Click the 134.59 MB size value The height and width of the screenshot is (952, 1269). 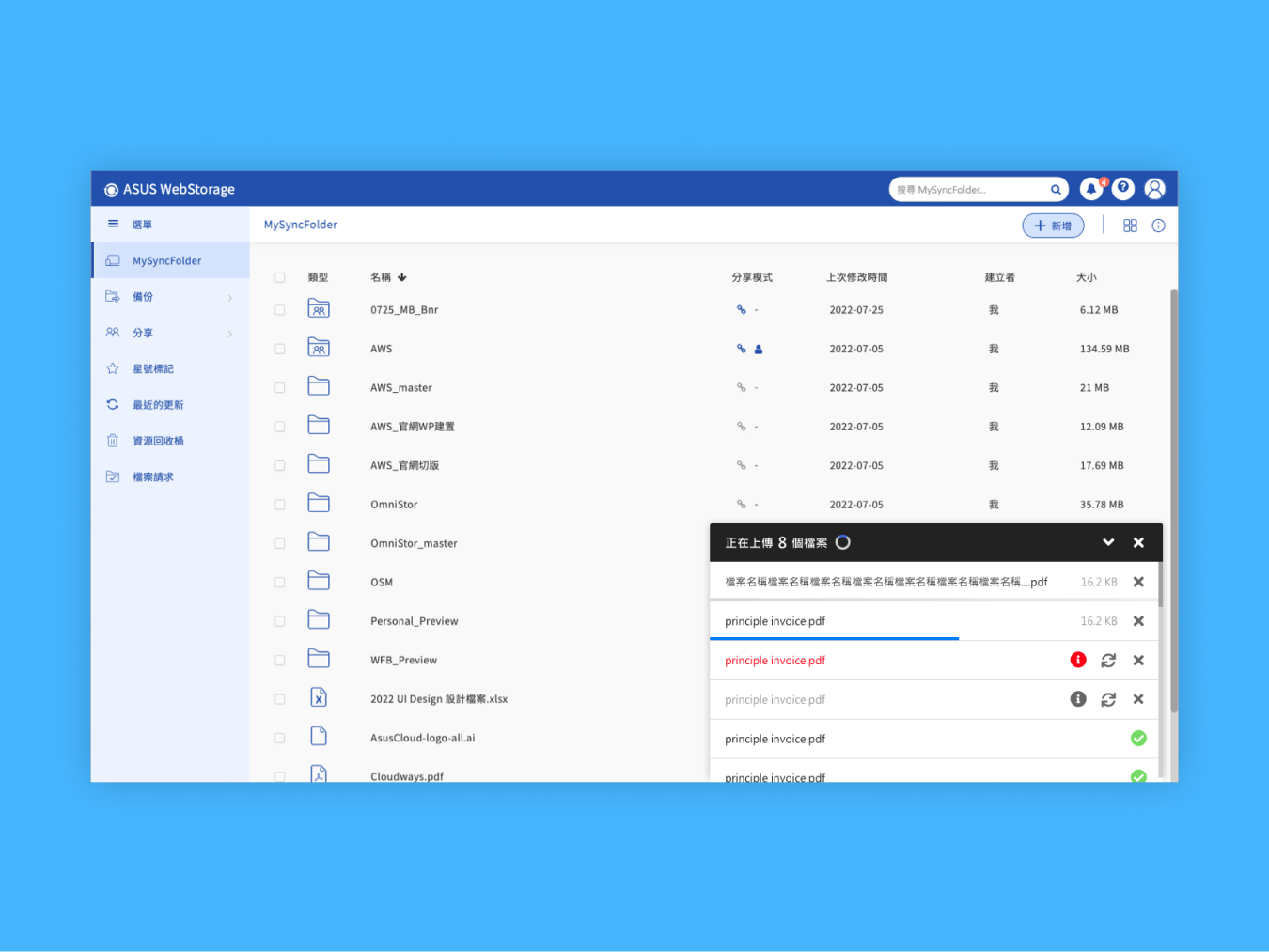click(x=1104, y=349)
